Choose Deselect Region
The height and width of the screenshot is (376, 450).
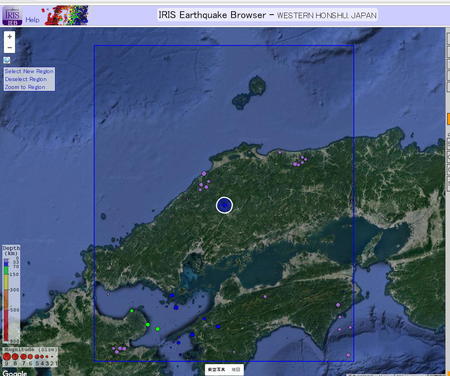[x=26, y=79]
